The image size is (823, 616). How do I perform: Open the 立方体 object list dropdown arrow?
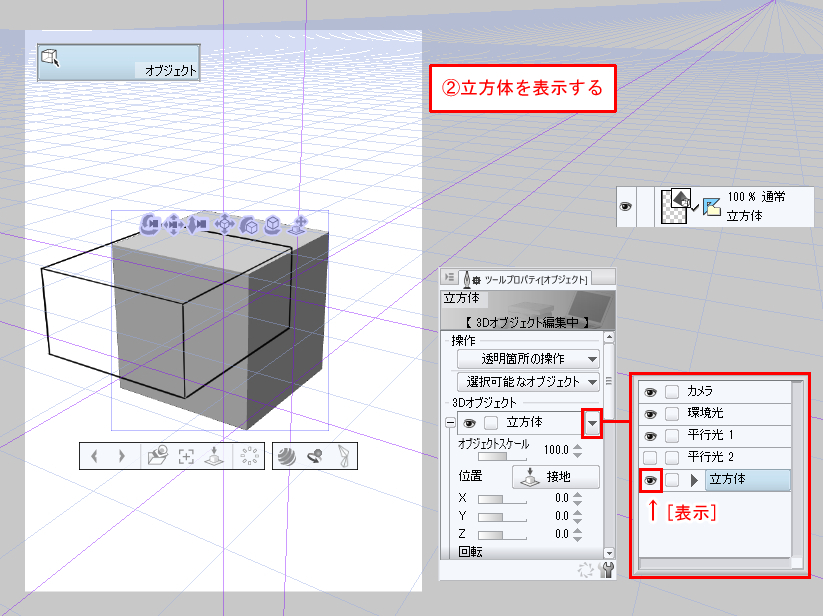click(592, 423)
